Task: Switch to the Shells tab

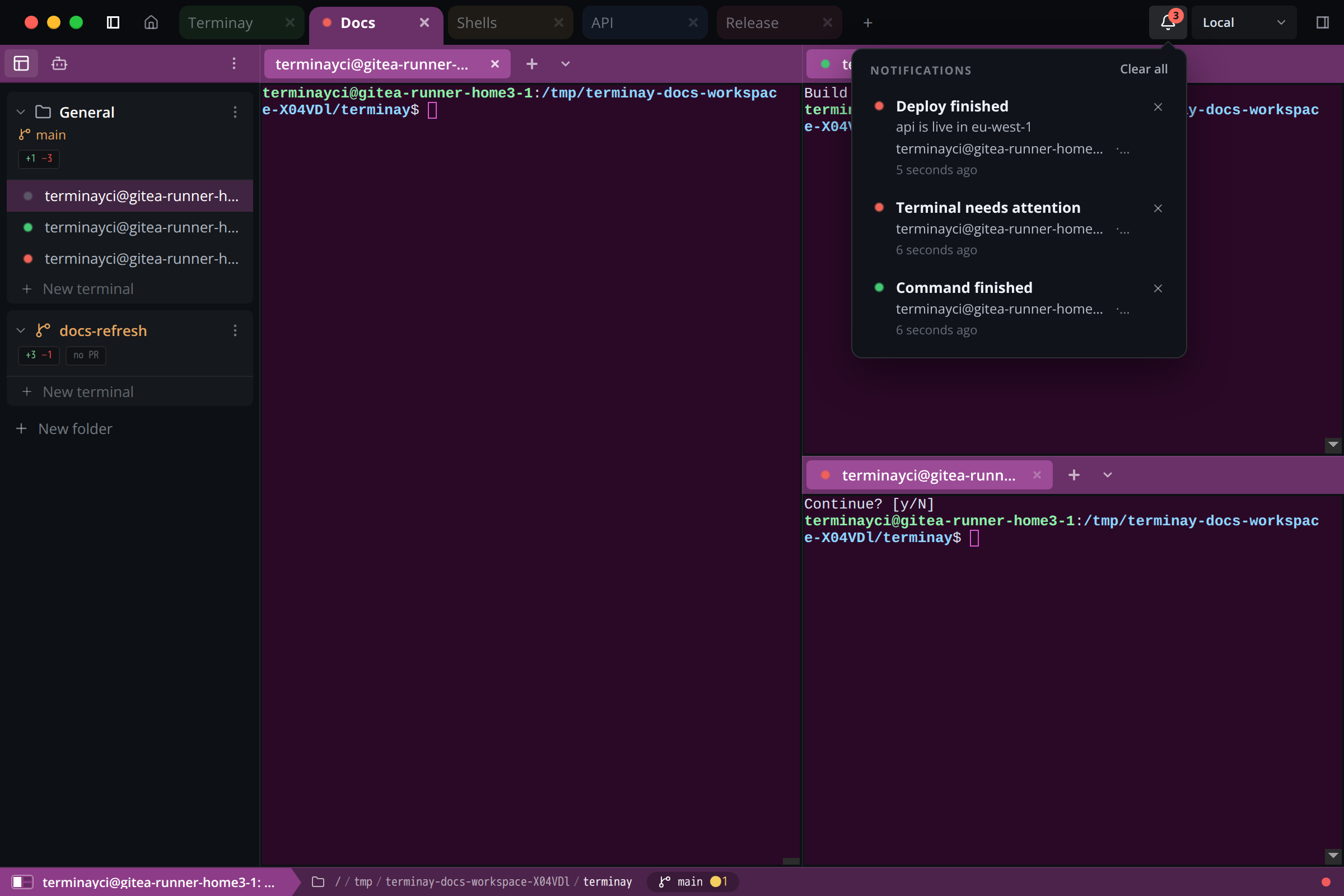Action: pos(510,22)
